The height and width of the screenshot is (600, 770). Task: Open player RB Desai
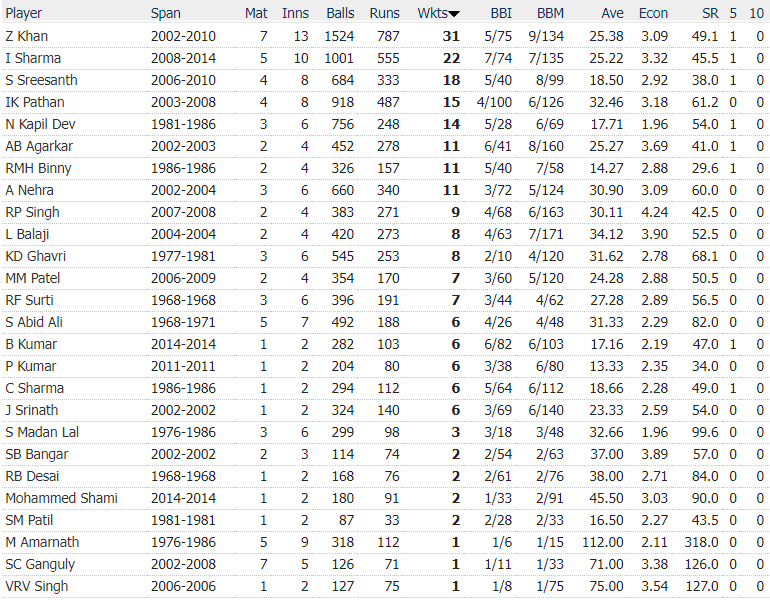click(32, 476)
